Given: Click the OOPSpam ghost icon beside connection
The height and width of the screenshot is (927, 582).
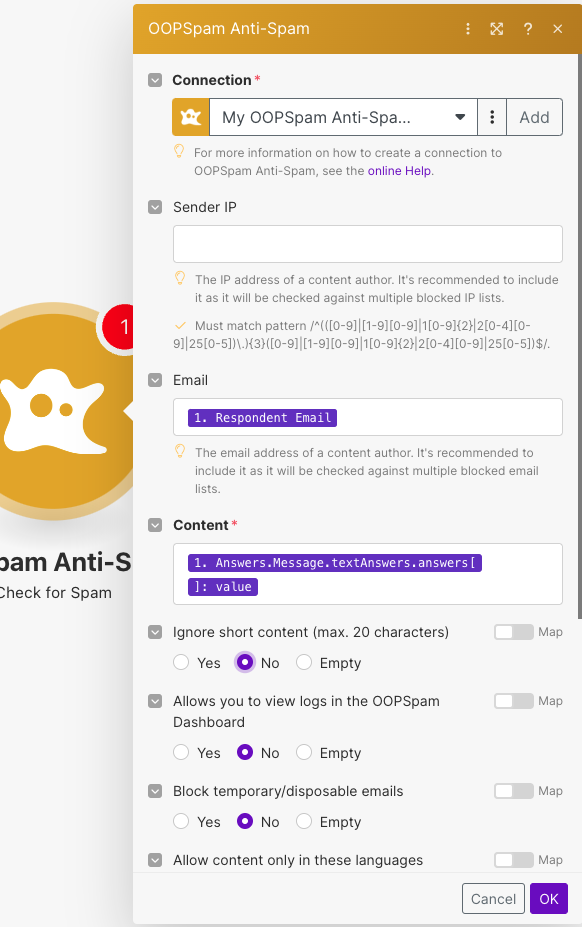Looking at the screenshot, I should 190,117.
